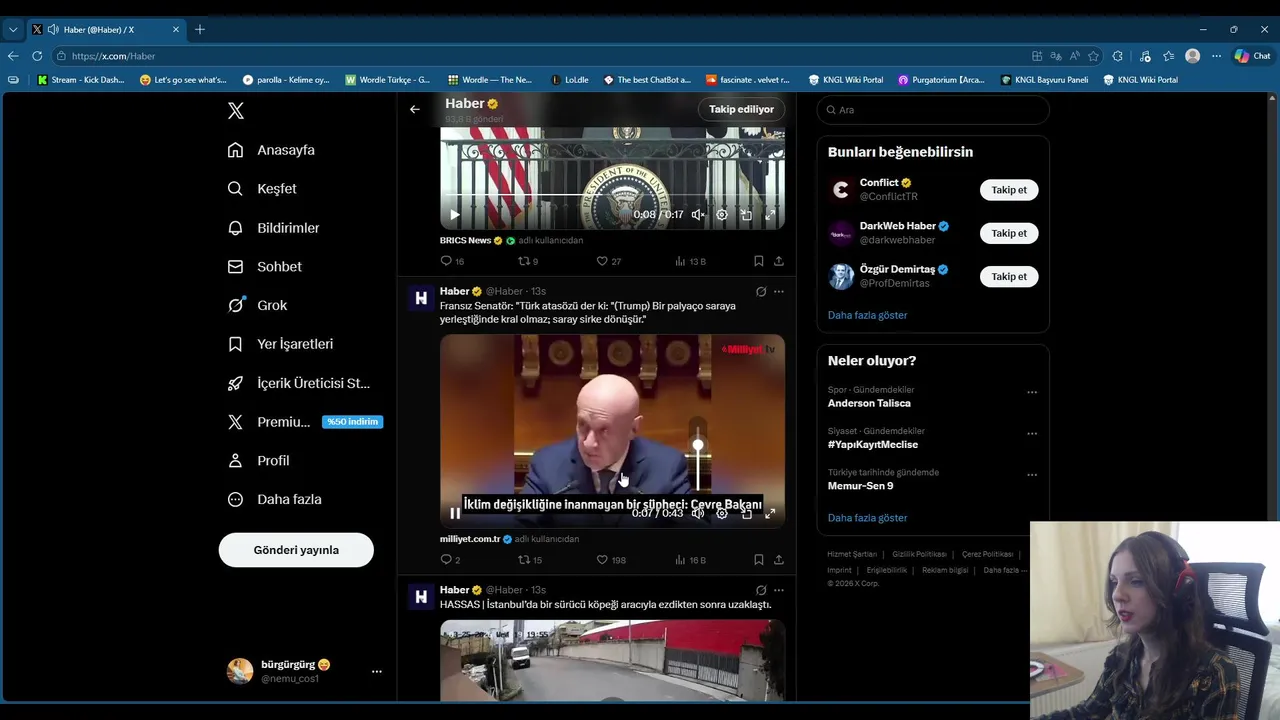This screenshot has width=1280, height=720.
Task: Open Bildirimler notifications
Action: [273, 228]
